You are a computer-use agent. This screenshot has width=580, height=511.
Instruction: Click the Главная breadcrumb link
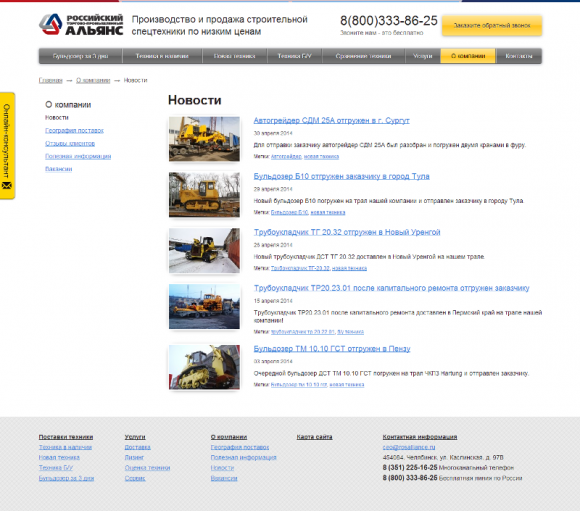pos(50,80)
